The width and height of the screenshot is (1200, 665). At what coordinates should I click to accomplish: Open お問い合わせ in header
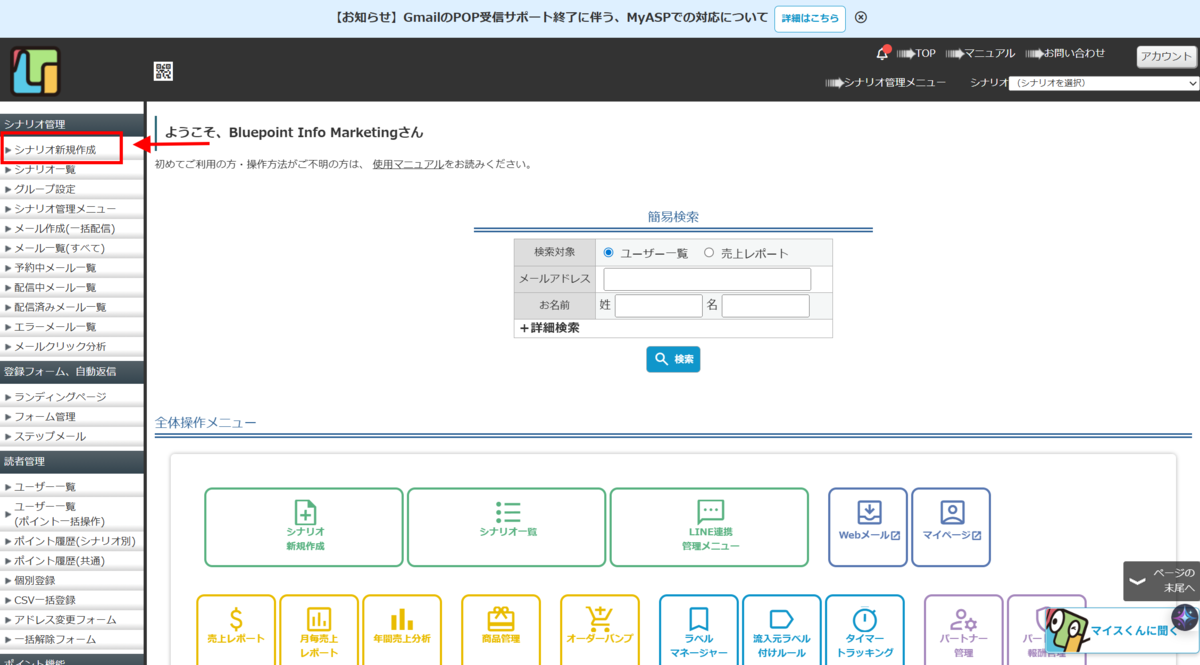coord(1065,53)
